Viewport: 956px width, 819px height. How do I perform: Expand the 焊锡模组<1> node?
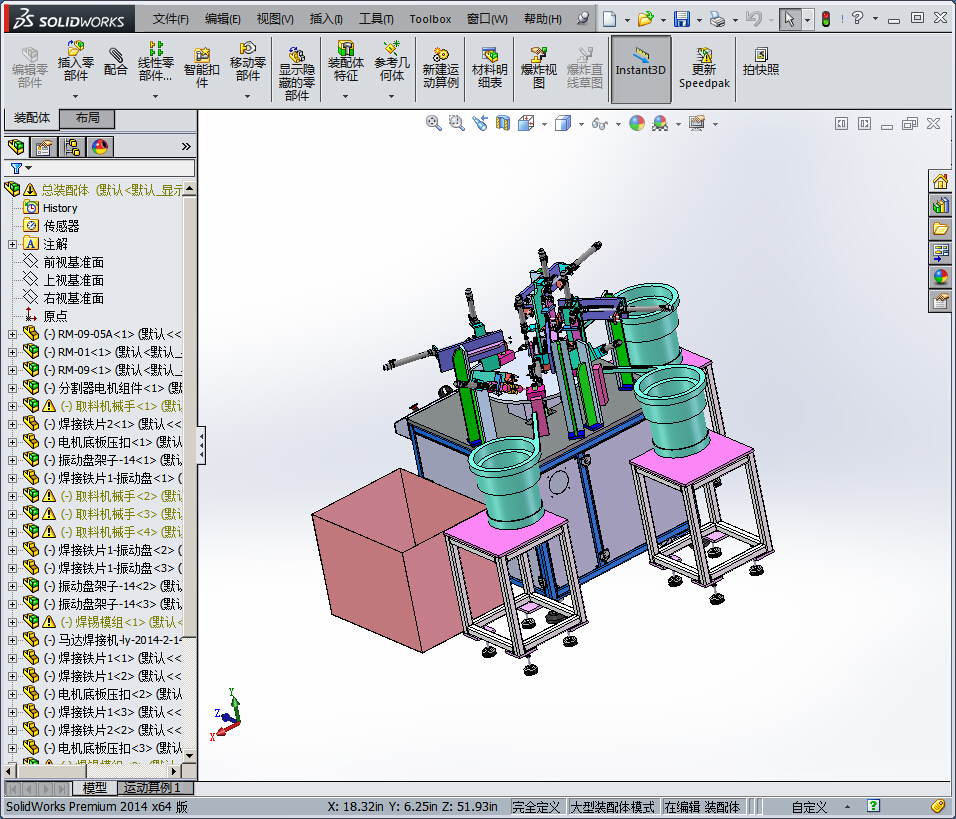click(12, 622)
